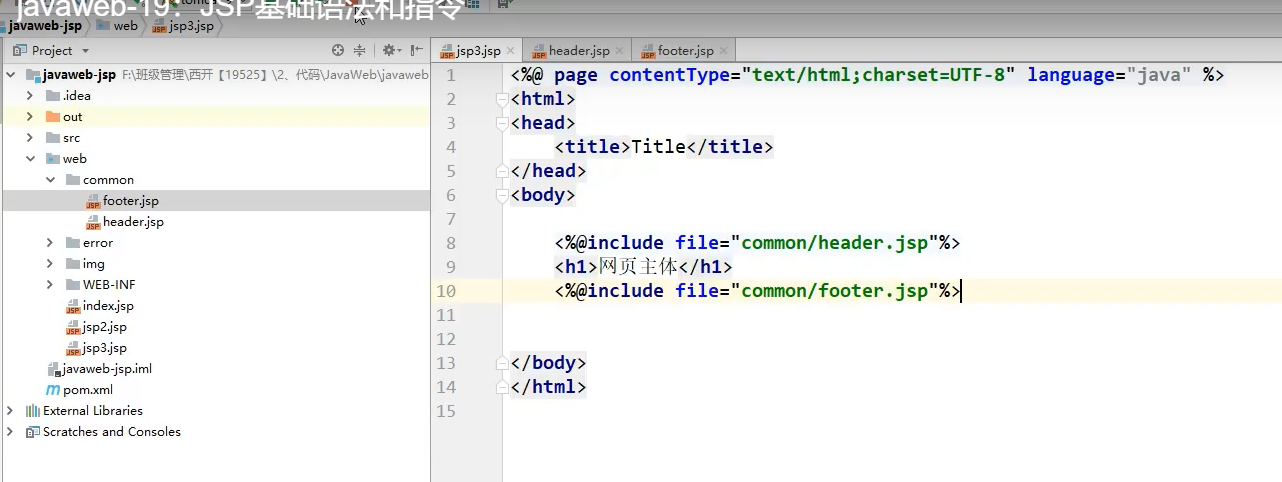Click the 网页主体 heading text on line 9
The image size is (1282, 482).
(638, 267)
